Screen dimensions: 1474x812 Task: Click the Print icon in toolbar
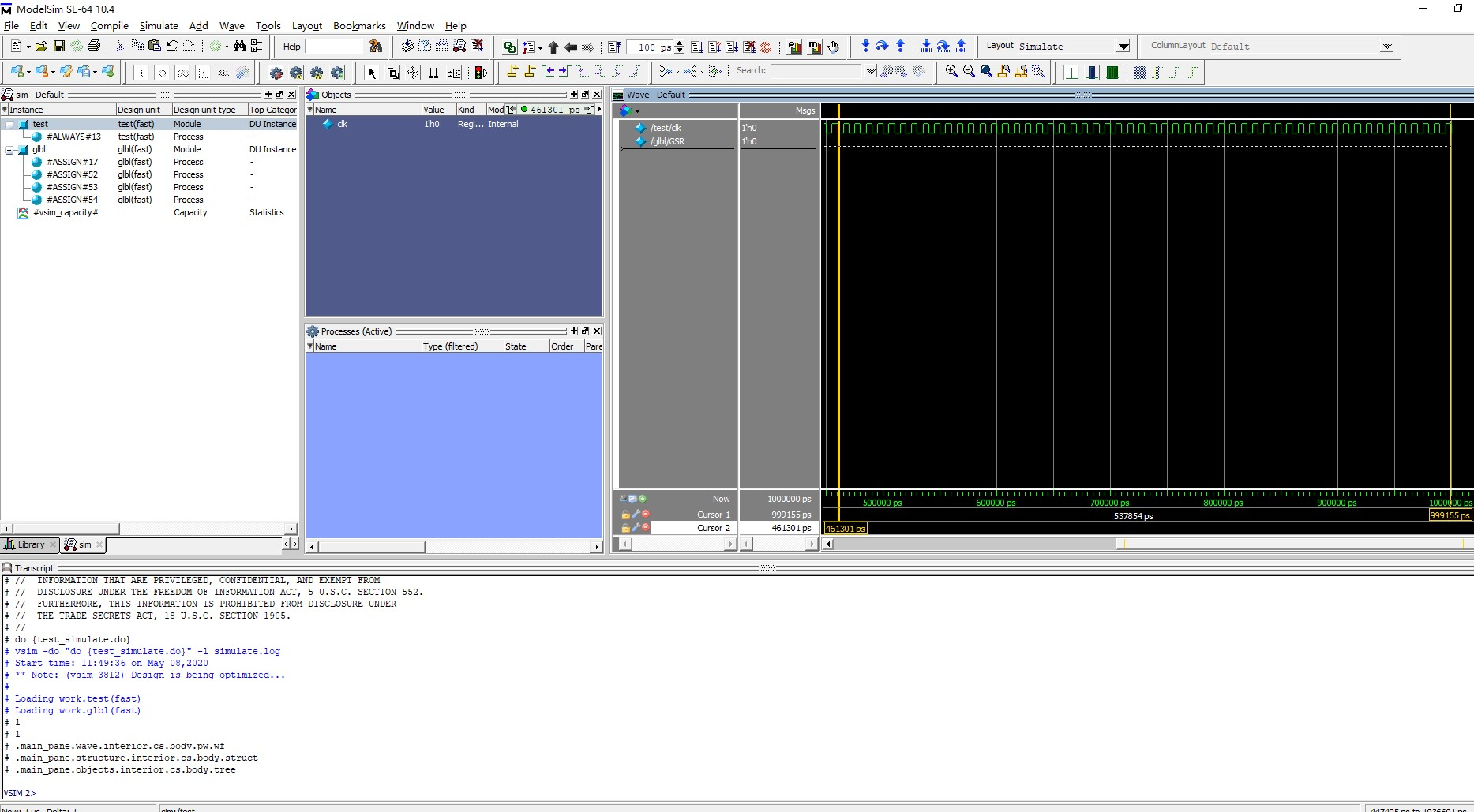tap(94, 47)
